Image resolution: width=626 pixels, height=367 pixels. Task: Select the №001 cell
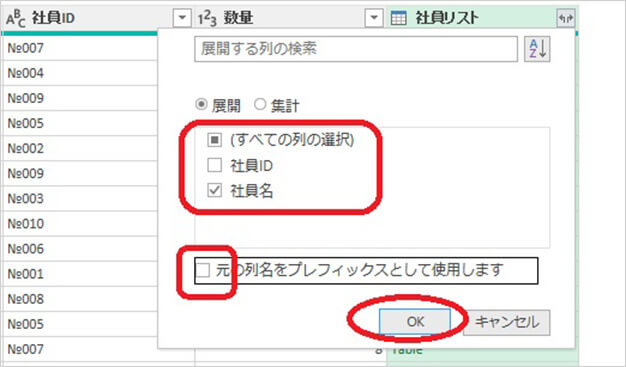(80, 274)
